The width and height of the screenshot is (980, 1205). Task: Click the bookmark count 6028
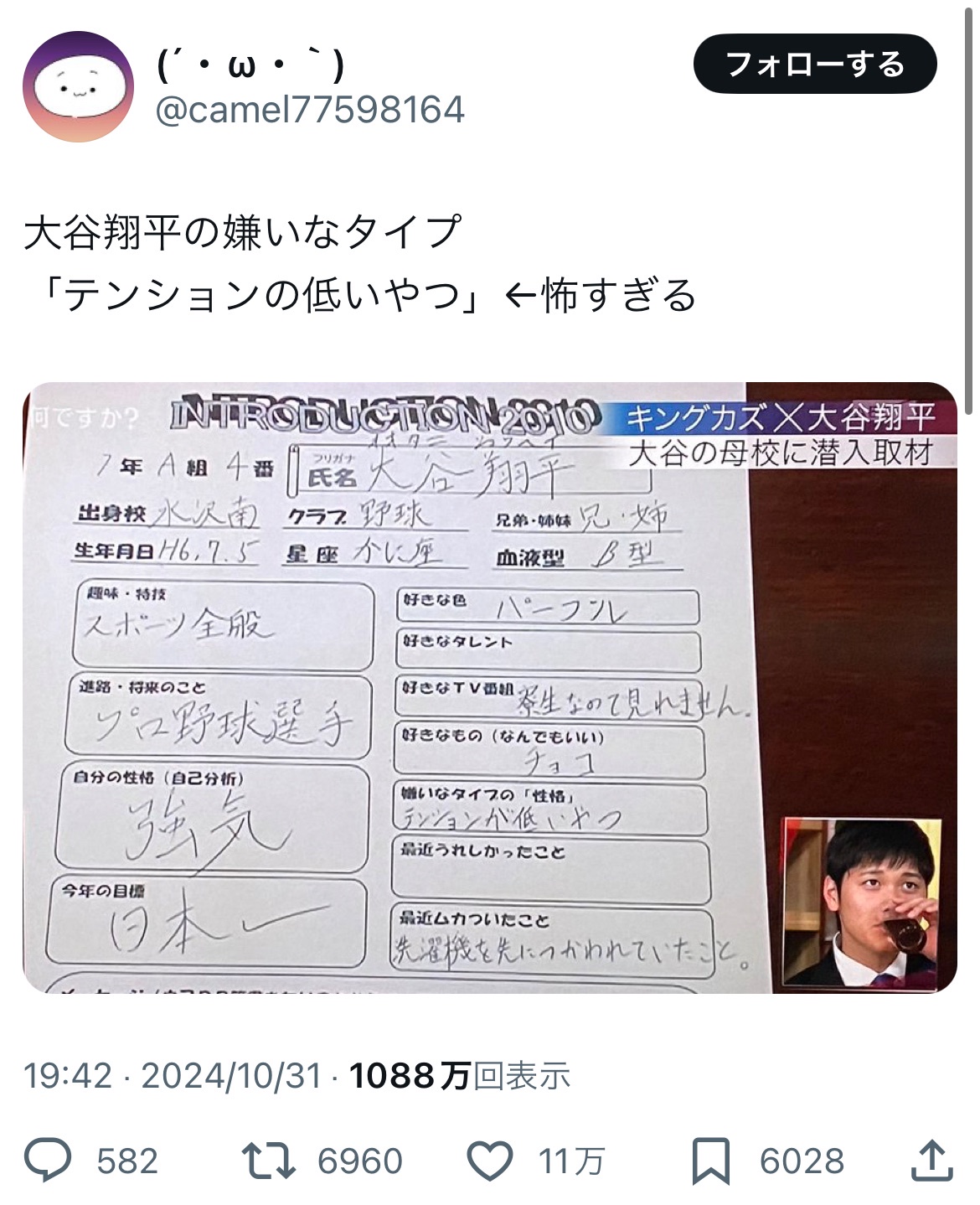[x=802, y=1161]
